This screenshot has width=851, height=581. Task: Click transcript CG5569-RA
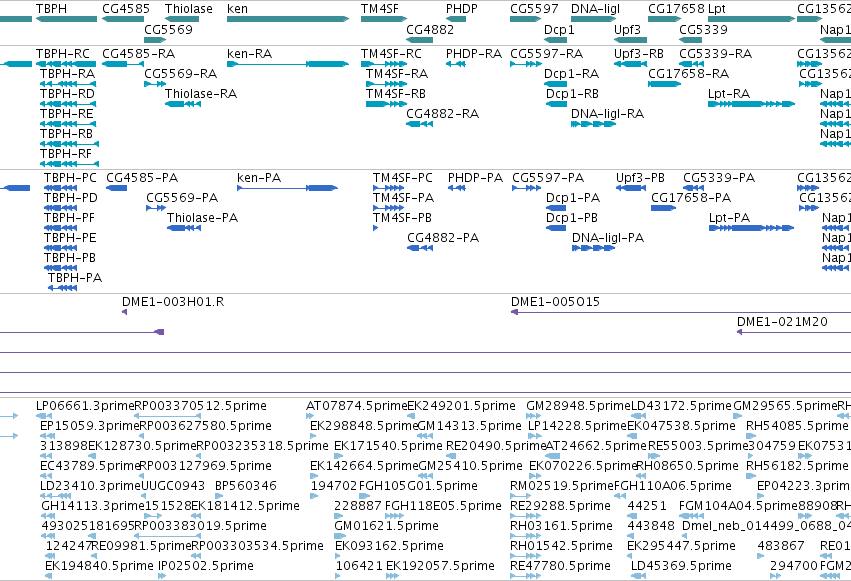181,74
